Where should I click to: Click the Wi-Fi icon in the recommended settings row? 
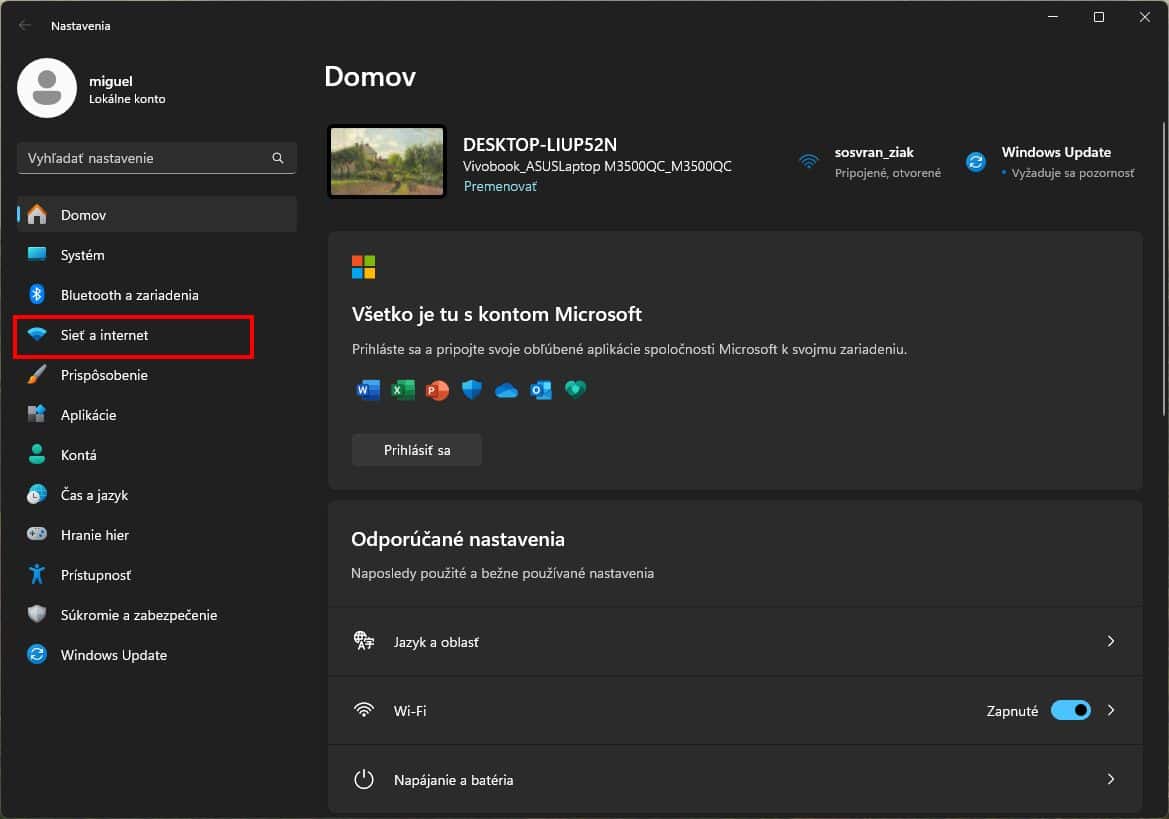364,710
